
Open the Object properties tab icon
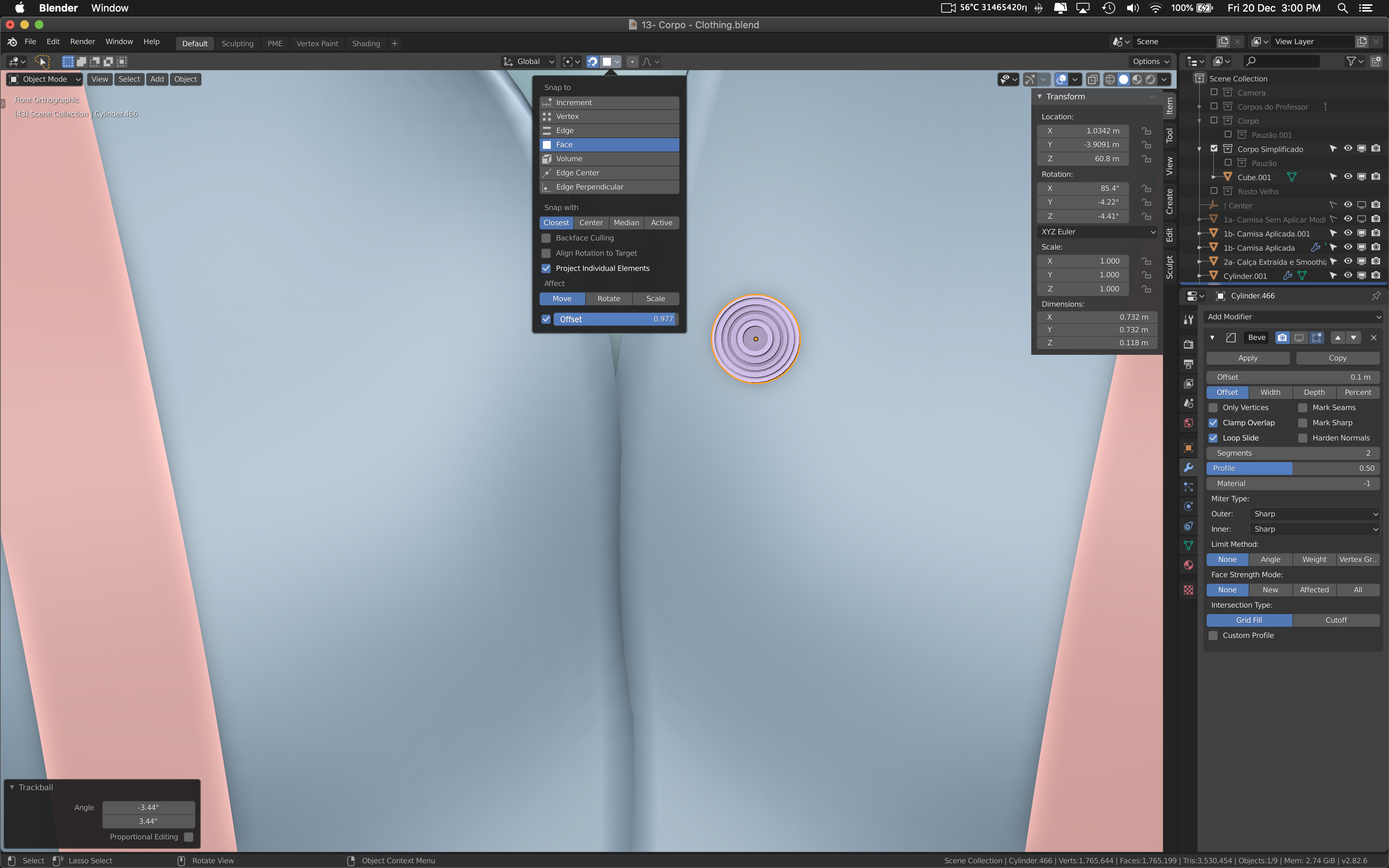pyautogui.click(x=1188, y=448)
